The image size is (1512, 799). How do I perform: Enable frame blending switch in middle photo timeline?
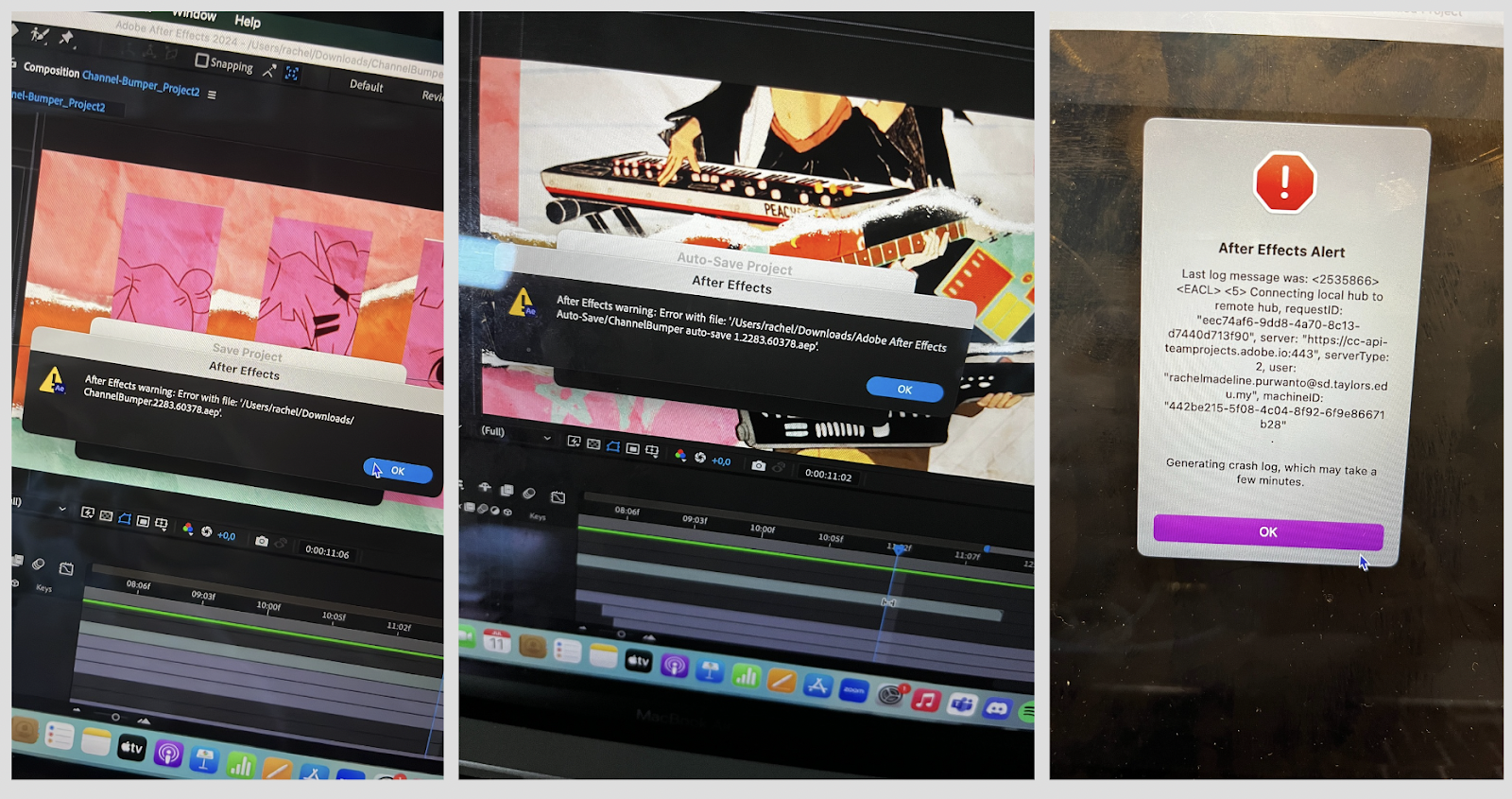coord(507,491)
